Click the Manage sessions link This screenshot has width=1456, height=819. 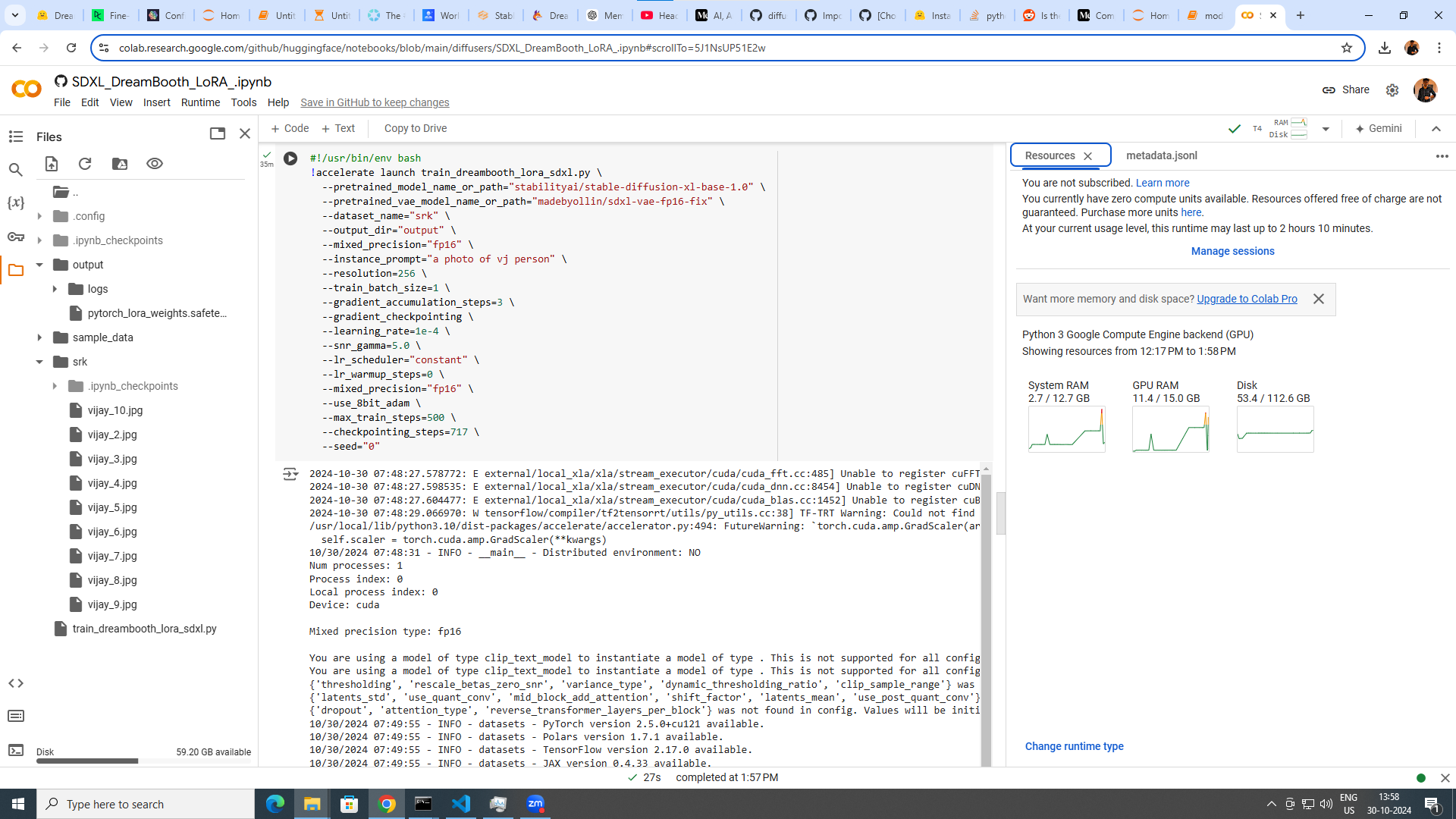[1232, 251]
